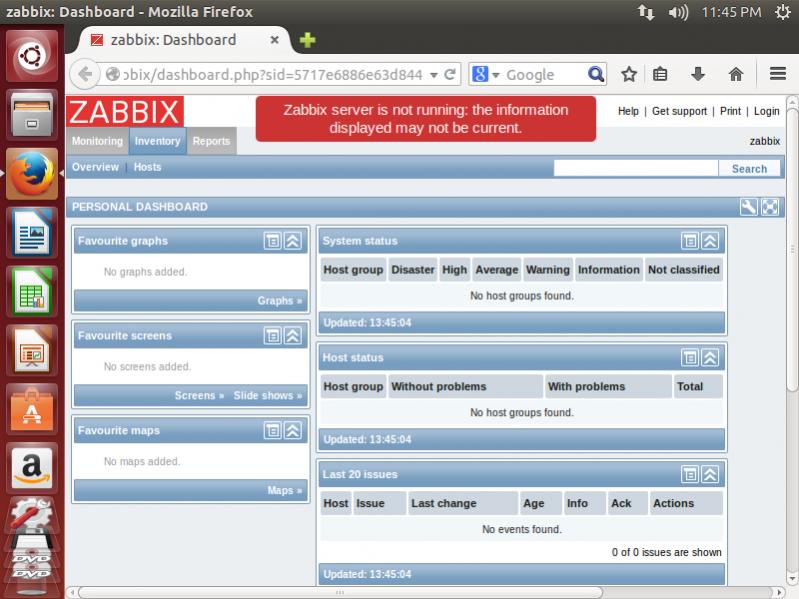Open Favourite screens widget menu icon
This screenshot has width=799, height=599.
(x=273, y=336)
